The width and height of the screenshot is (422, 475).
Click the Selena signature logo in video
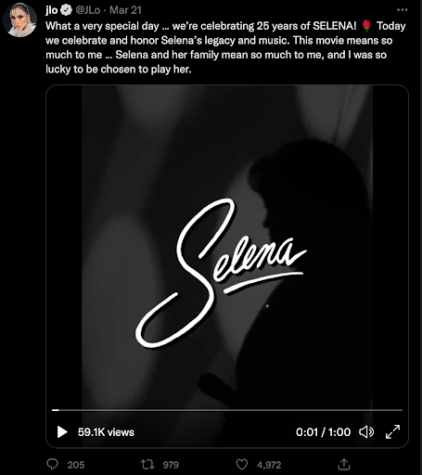click(x=221, y=273)
